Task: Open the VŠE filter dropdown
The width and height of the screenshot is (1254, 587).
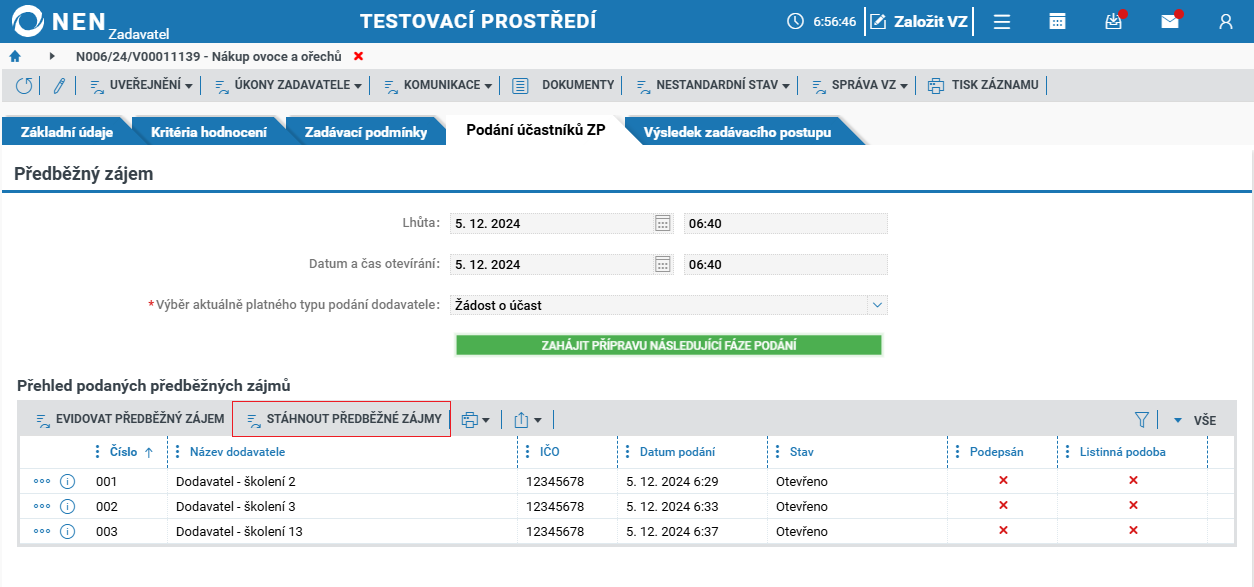Action: (x=1194, y=420)
